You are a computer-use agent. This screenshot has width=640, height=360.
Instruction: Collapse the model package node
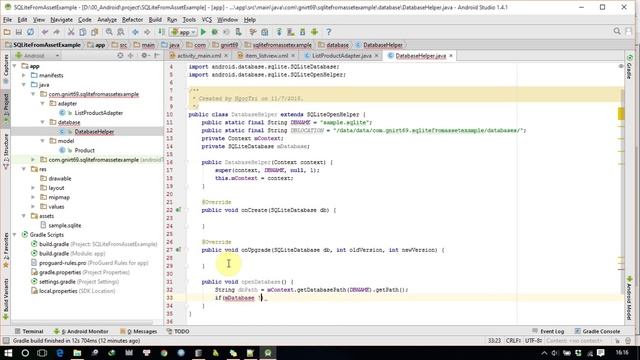pyautogui.click(x=42, y=141)
